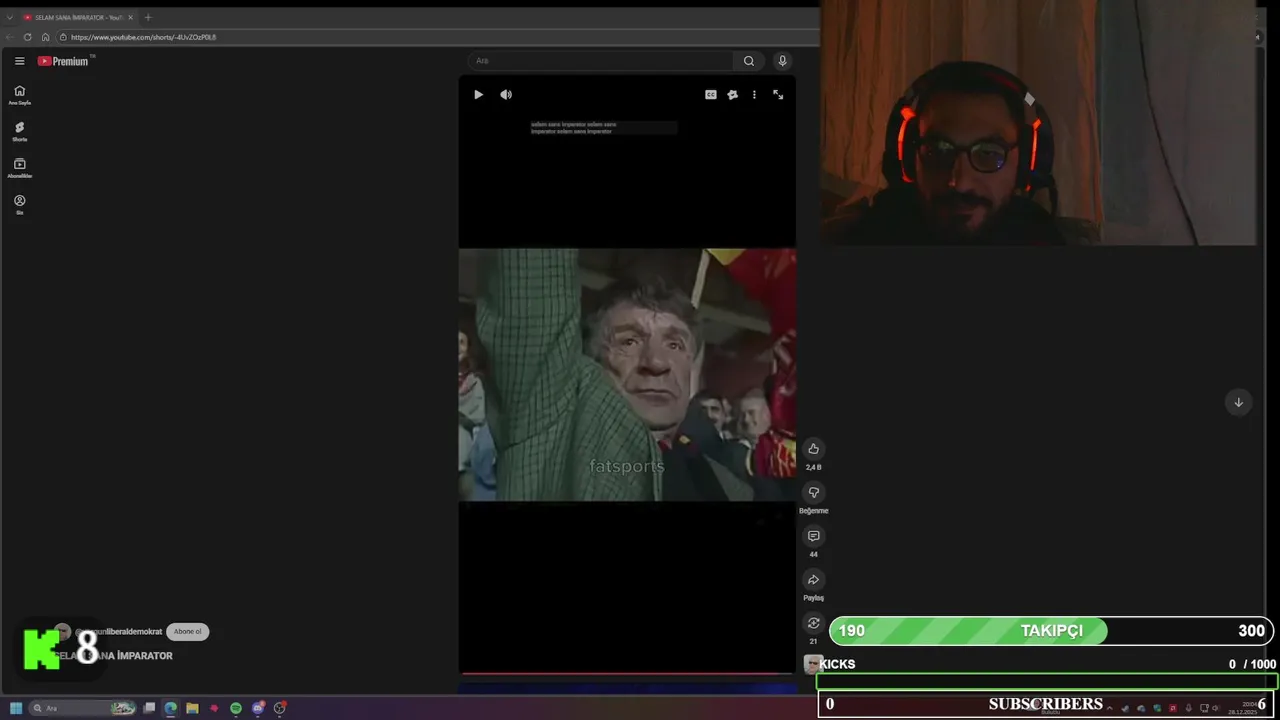Viewport: 1280px width, 720px height.
Task: Dislike the short via Beğenme button
Action: (813, 492)
